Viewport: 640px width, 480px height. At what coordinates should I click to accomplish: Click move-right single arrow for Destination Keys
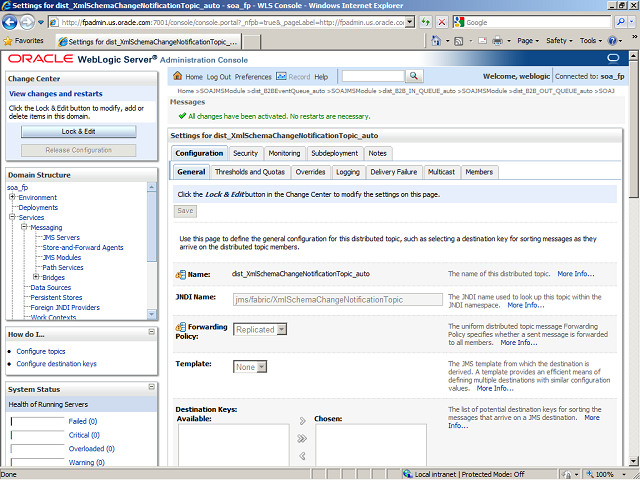[303, 421]
